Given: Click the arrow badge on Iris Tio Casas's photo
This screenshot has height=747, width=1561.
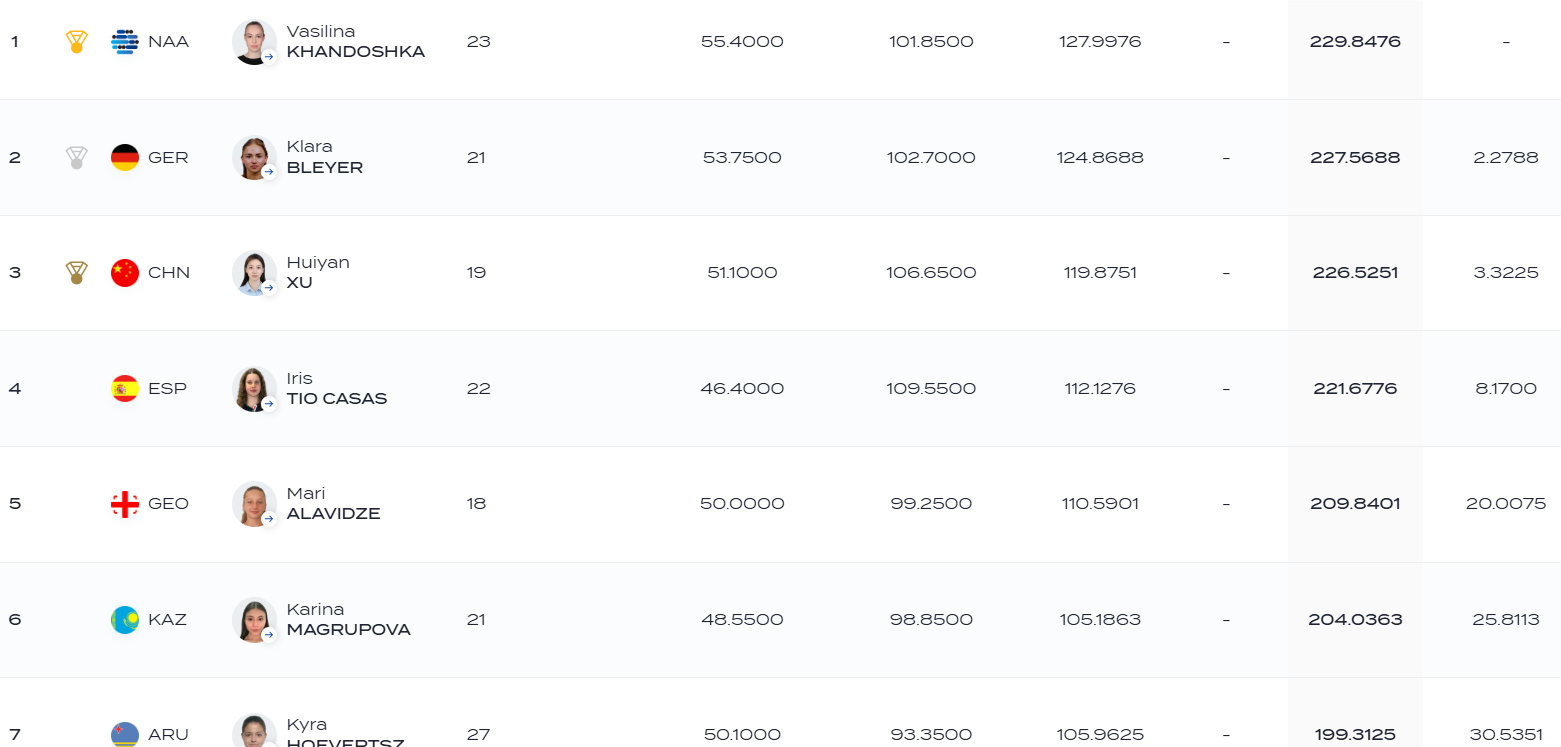Looking at the screenshot, I should click(x=269, y=404).
